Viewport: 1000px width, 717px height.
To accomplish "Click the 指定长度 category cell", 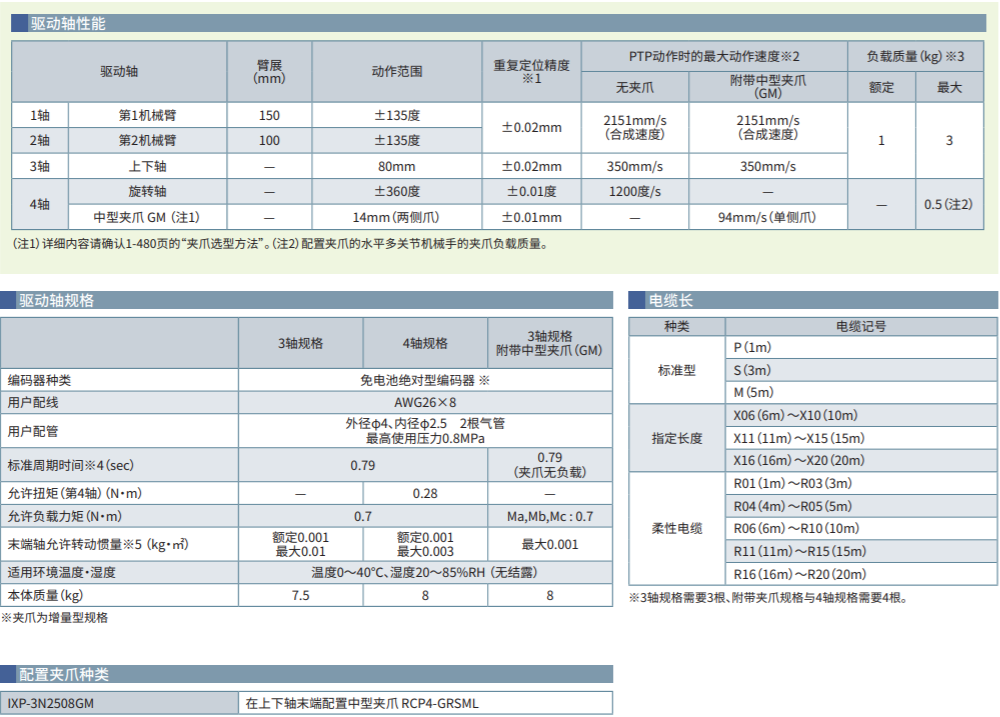I will 677,438.
